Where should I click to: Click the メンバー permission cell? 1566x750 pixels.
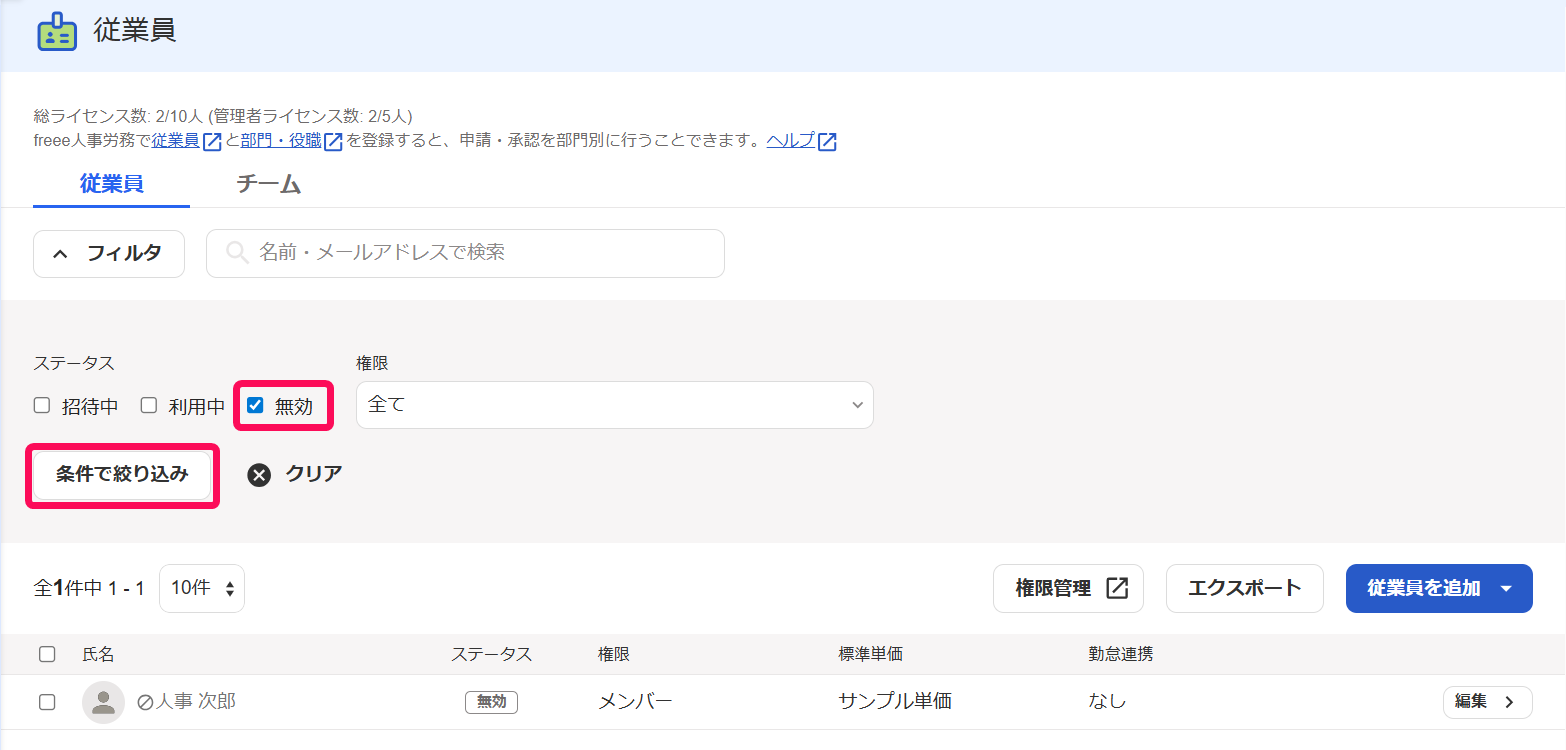pyautogui.click(x=635, y=702)
